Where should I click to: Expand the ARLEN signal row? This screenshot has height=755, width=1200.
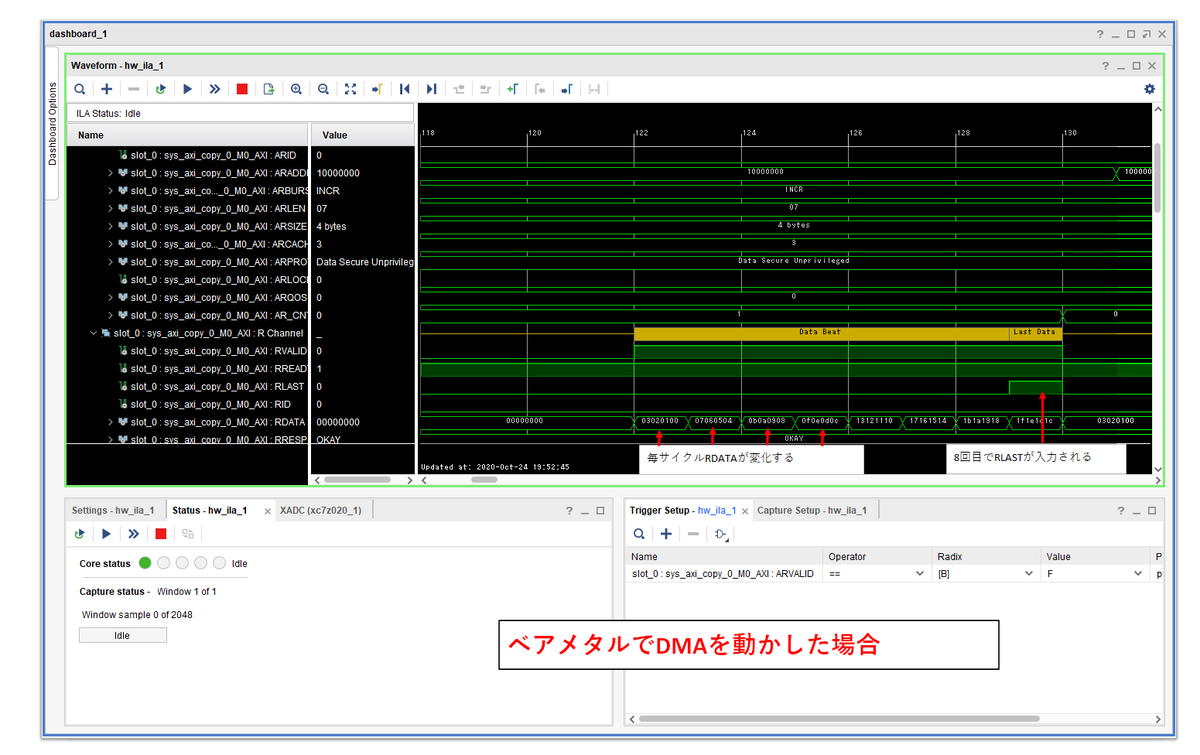pos(111,209)
